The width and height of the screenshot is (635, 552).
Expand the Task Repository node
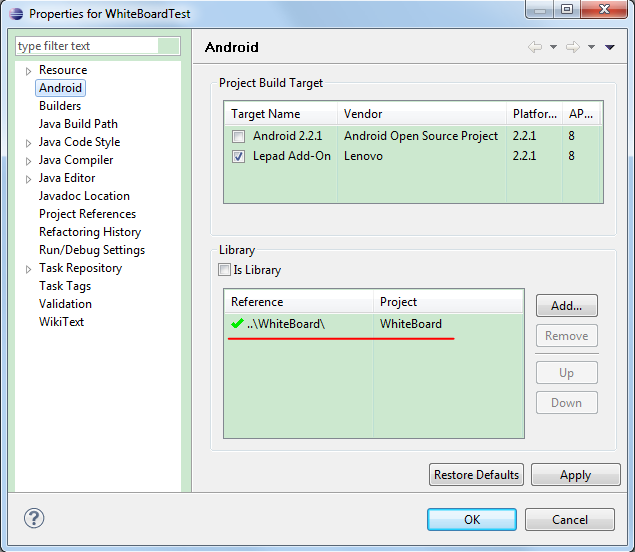pyautogui.click(x=28, y=269)
